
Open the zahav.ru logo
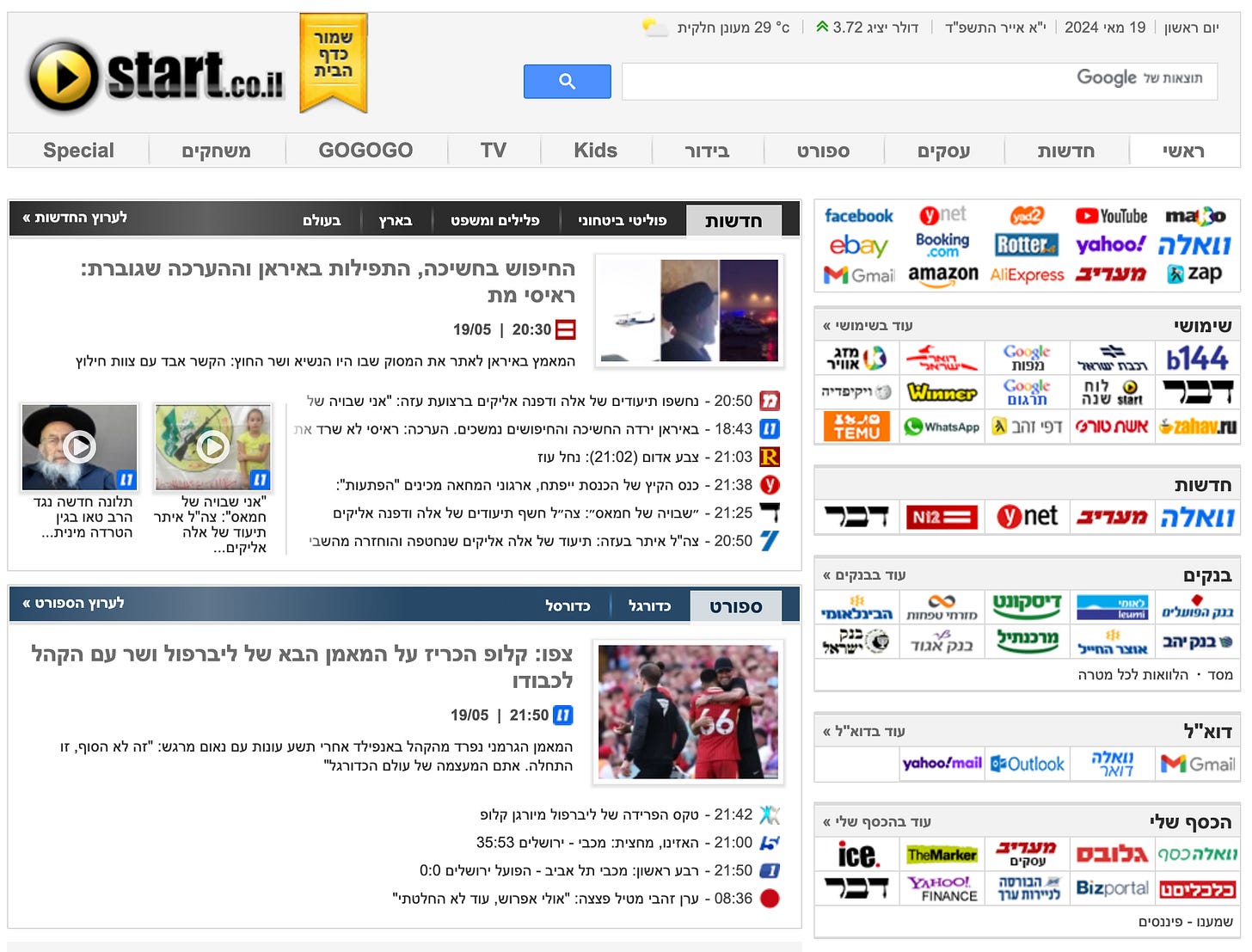(1197, 427)
